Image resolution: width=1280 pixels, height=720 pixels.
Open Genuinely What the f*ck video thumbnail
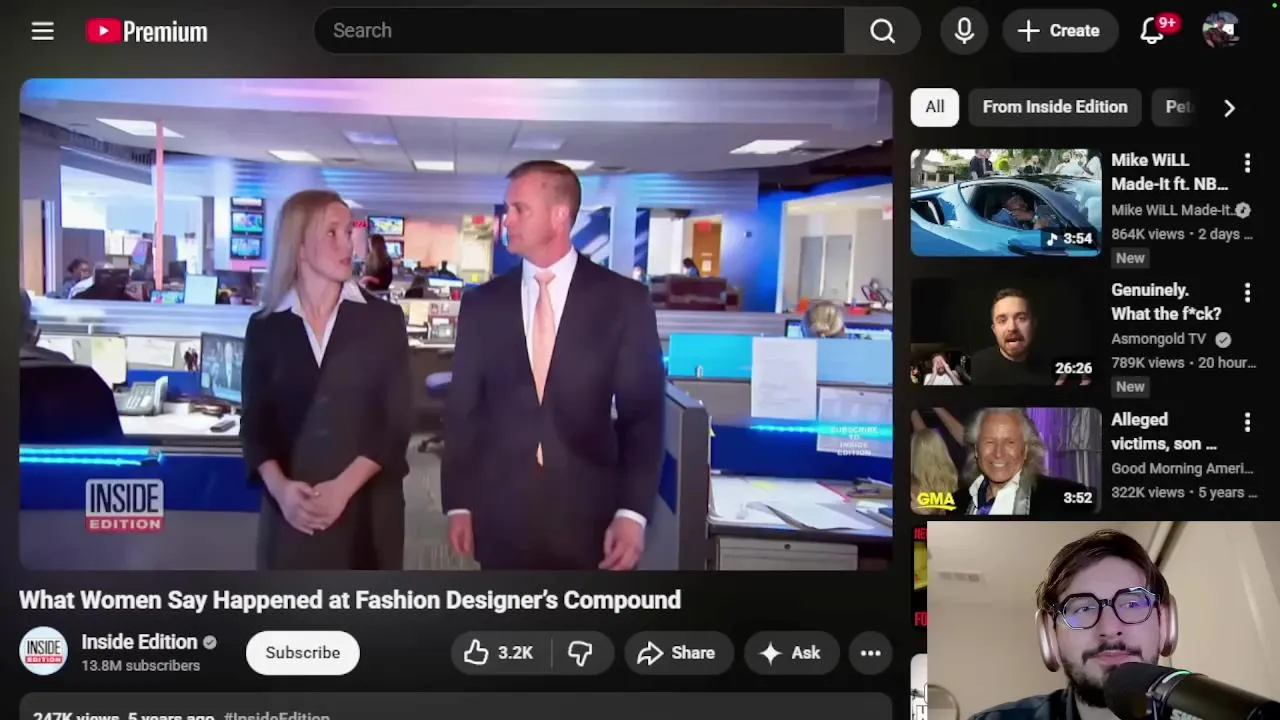pyautogui.click(x=1005, y=332)
